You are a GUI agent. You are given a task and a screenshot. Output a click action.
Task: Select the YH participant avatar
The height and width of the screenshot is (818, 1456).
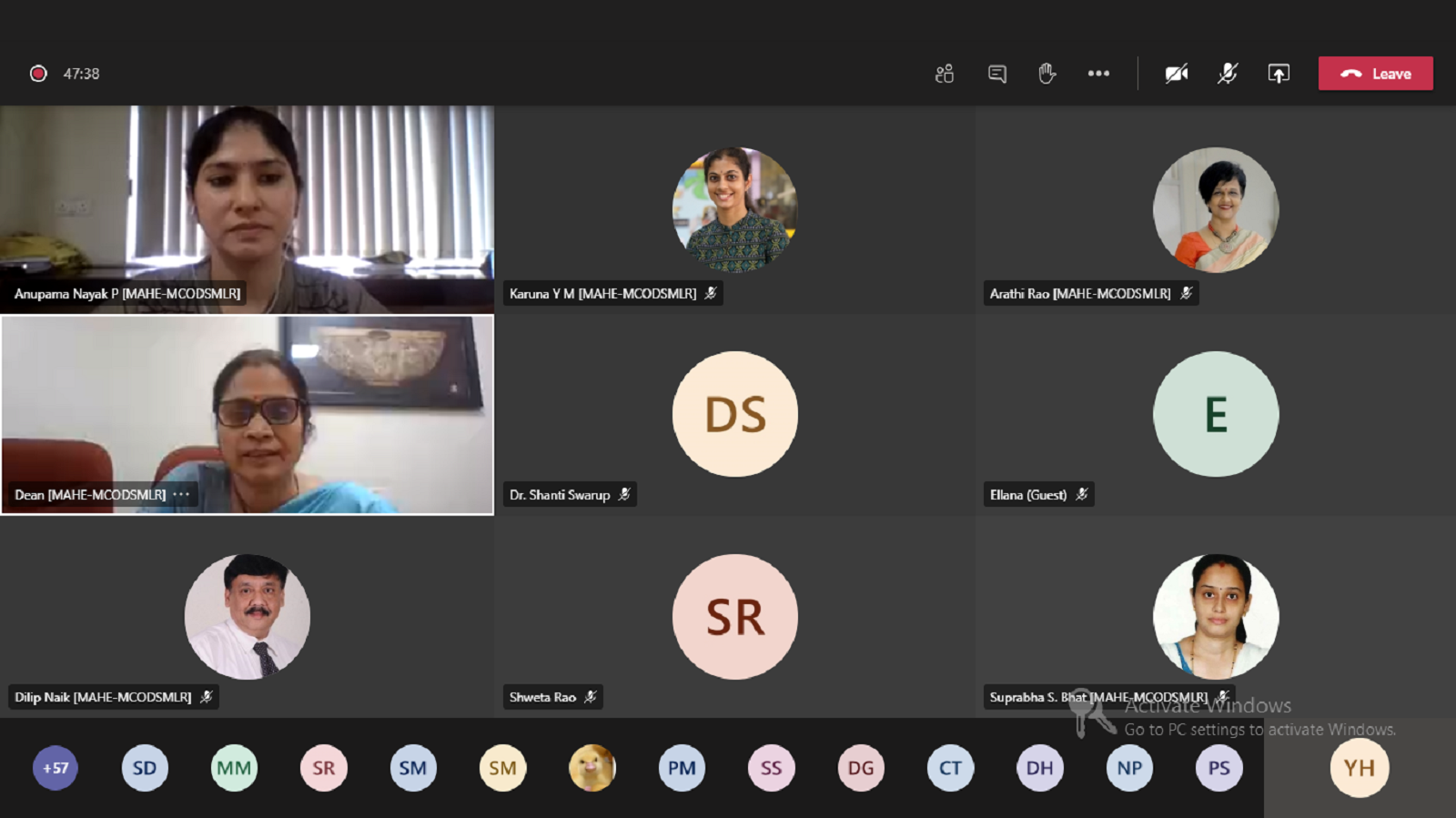tap(1359, 768)
